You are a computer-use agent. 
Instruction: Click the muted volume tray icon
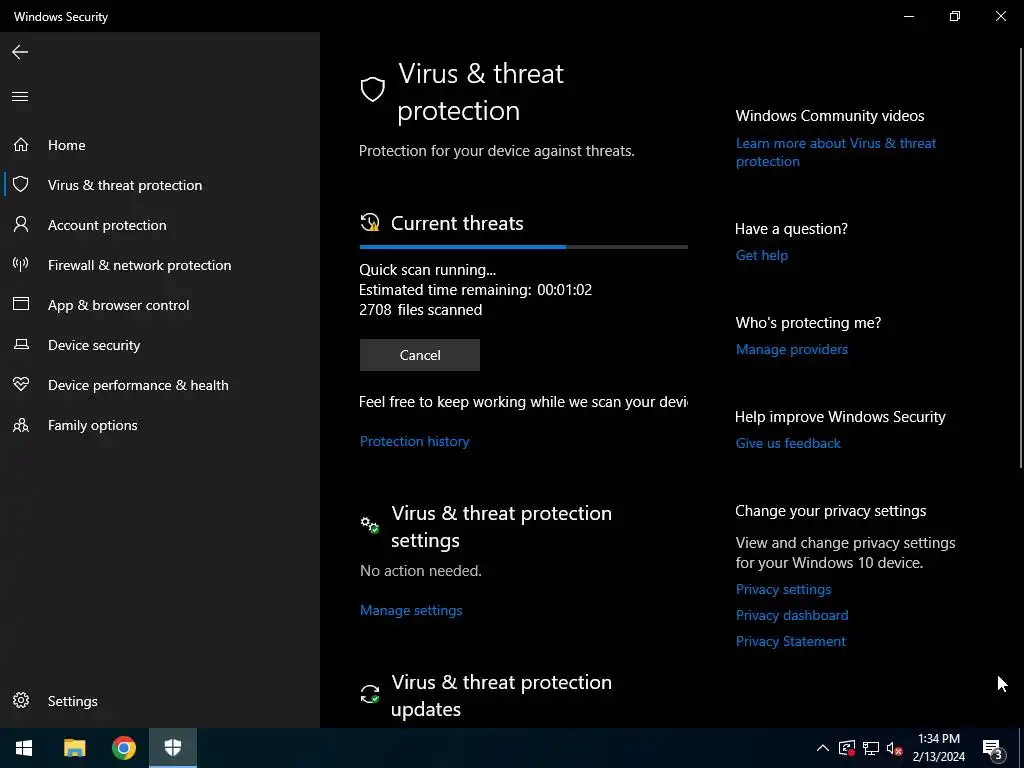coord(894,748)
